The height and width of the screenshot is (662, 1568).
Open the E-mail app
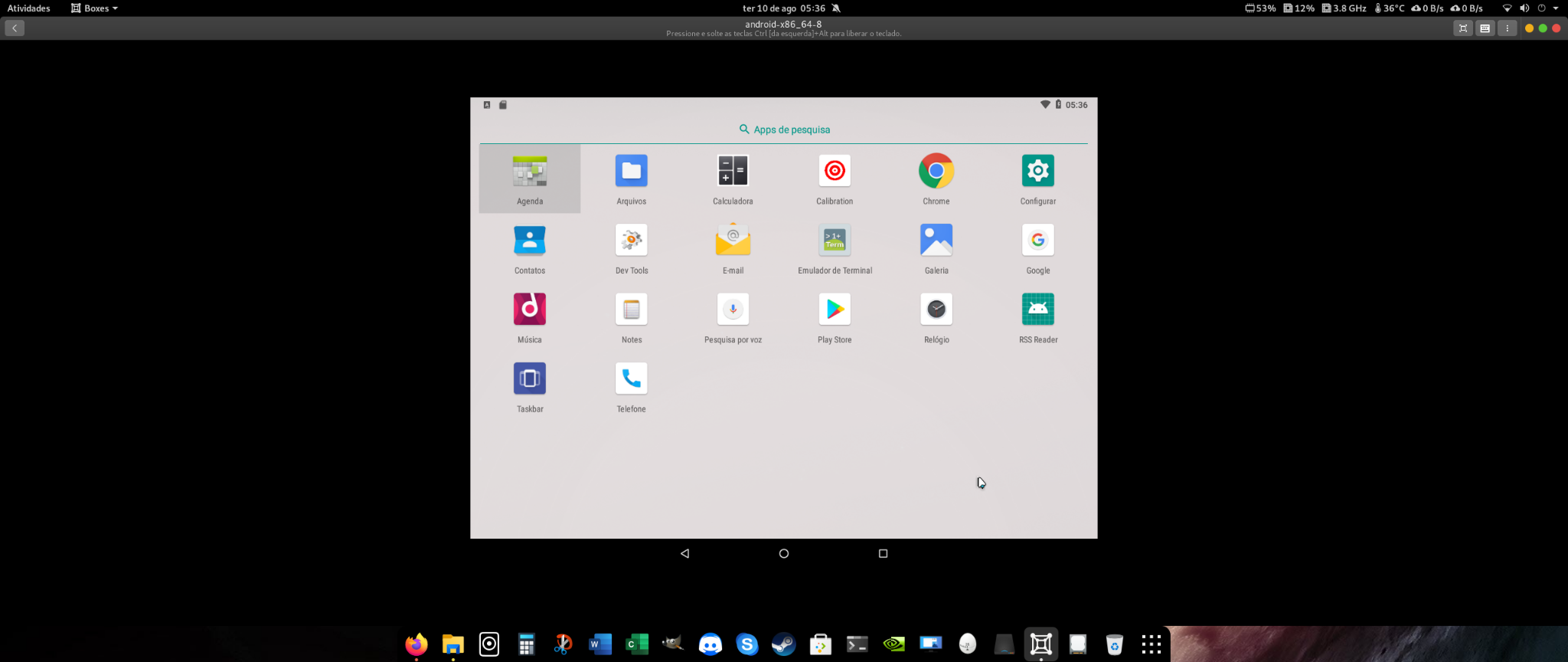click(x=733, y=248)
